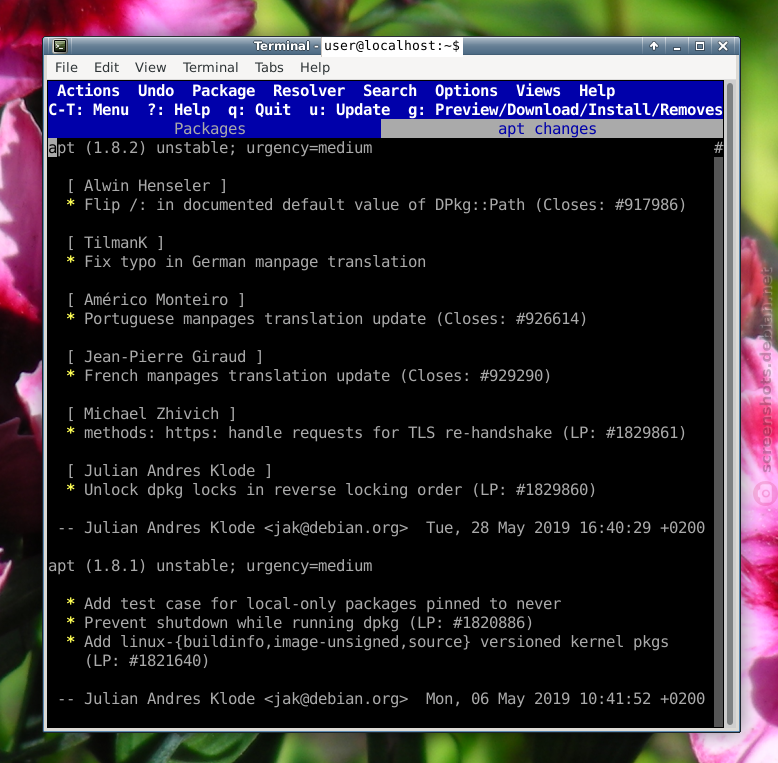
Task: Click 'French manpages translation update' line
Action: [309, 376]
